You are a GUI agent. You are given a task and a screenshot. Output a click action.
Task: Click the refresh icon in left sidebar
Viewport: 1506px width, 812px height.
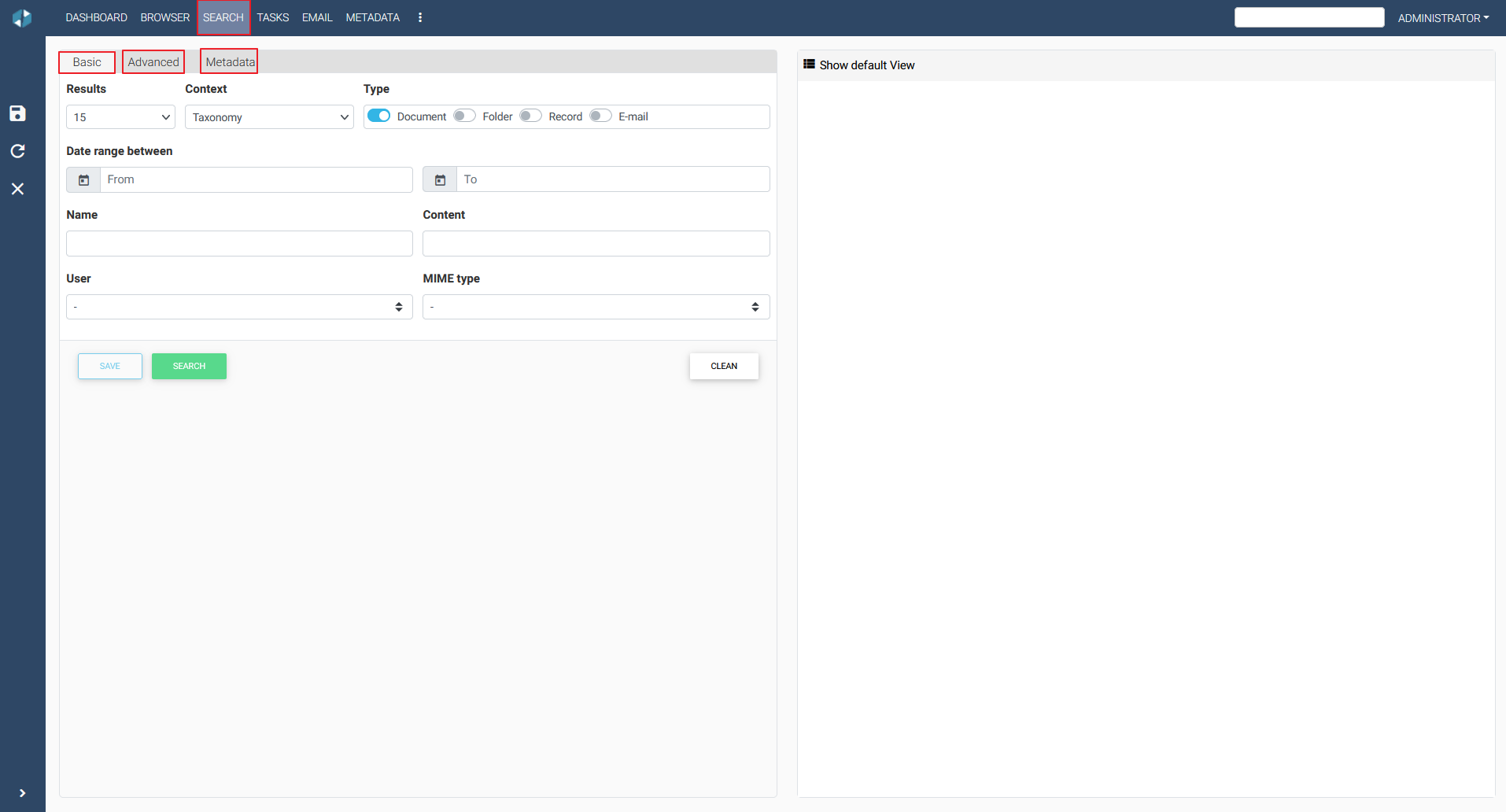tap(17, 151)
